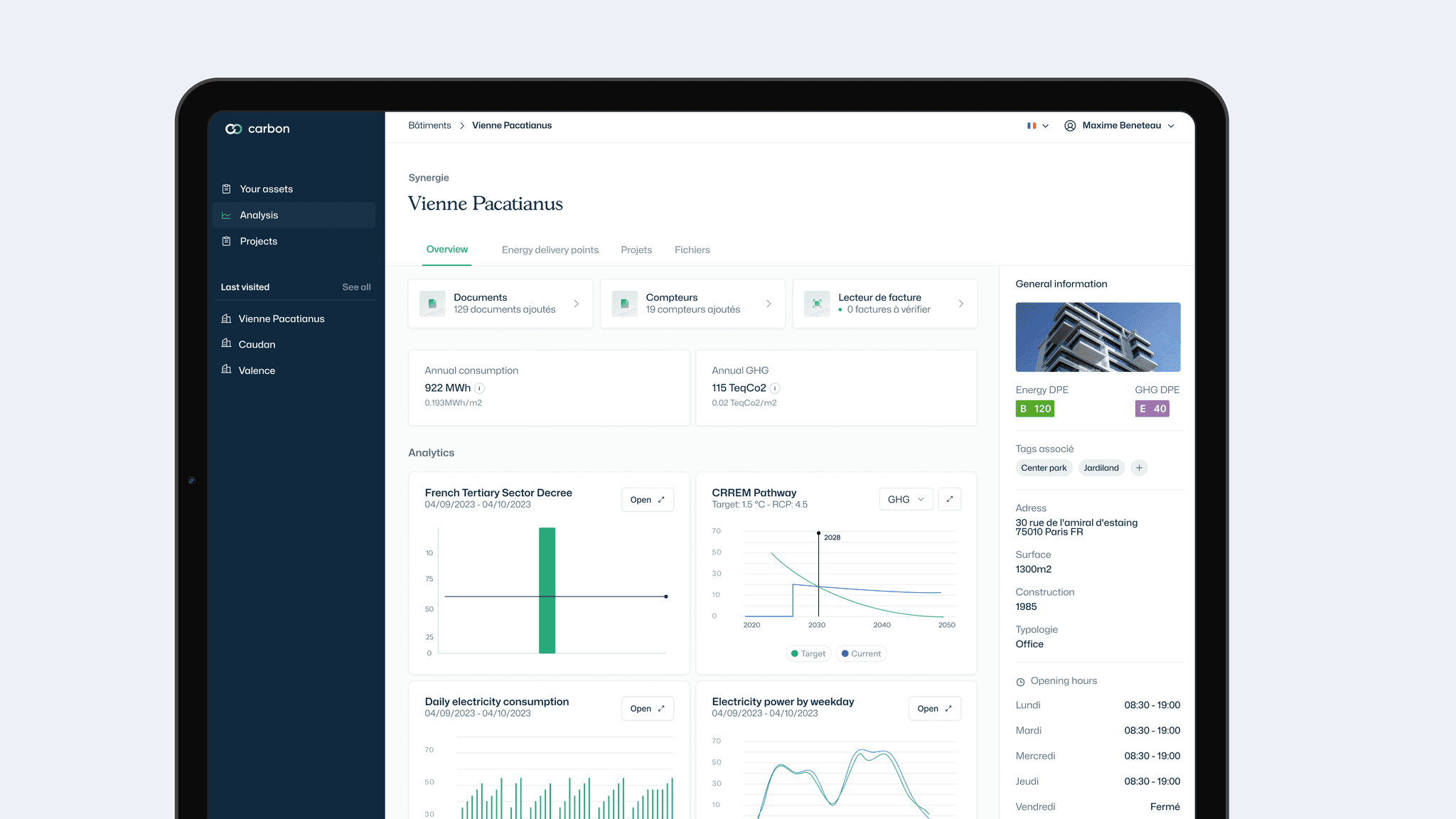This screenshot has width=1456, height=819.
Task: Open the GHG dropdown in CRREM Pathway
Action: pyautogui.click(x=906, y=499)
